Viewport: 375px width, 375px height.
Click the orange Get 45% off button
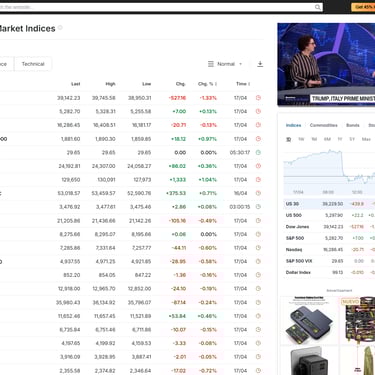(x=363, y=7)
